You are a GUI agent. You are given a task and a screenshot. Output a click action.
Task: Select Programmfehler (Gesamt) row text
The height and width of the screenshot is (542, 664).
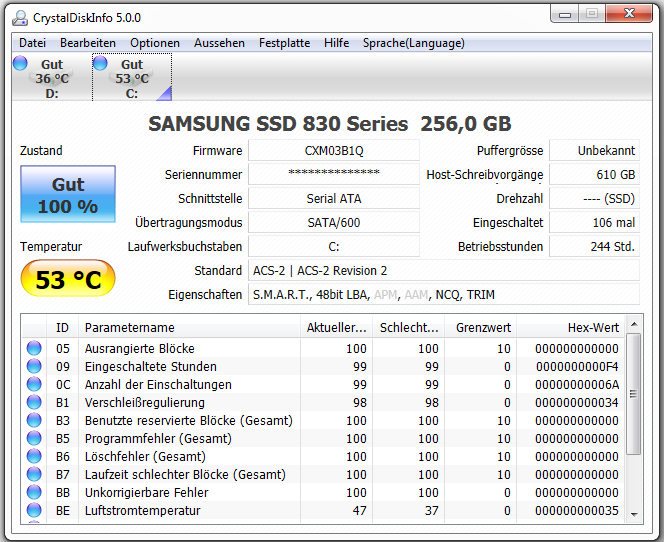(158, 439)
